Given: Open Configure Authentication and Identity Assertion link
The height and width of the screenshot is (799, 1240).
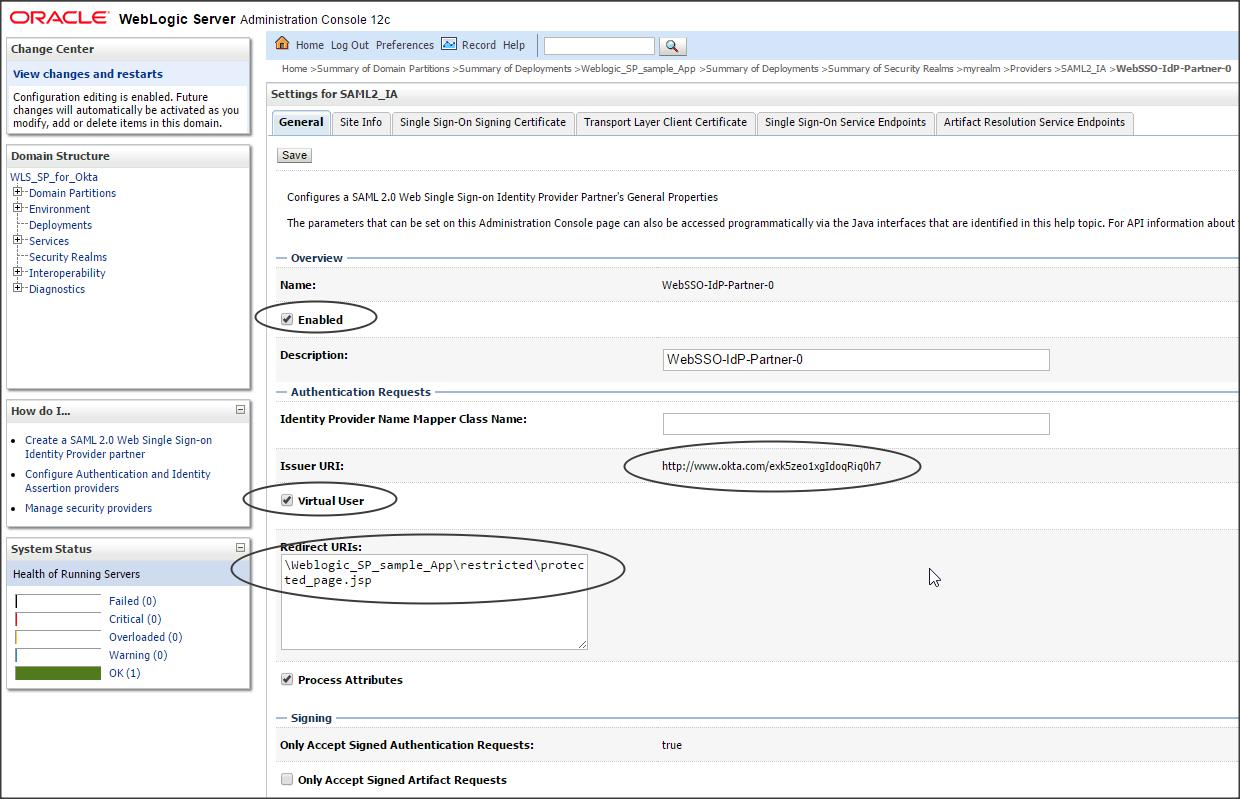Looking at the screenshot, I should [118, 481].
